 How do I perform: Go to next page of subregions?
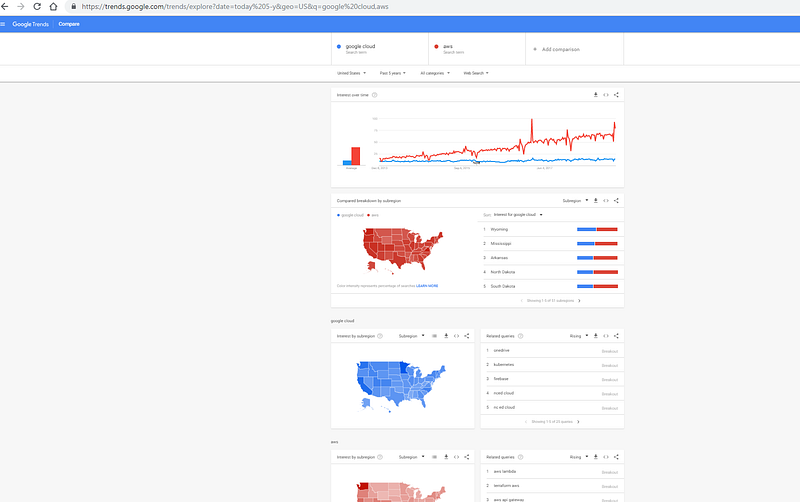(579, 300)
